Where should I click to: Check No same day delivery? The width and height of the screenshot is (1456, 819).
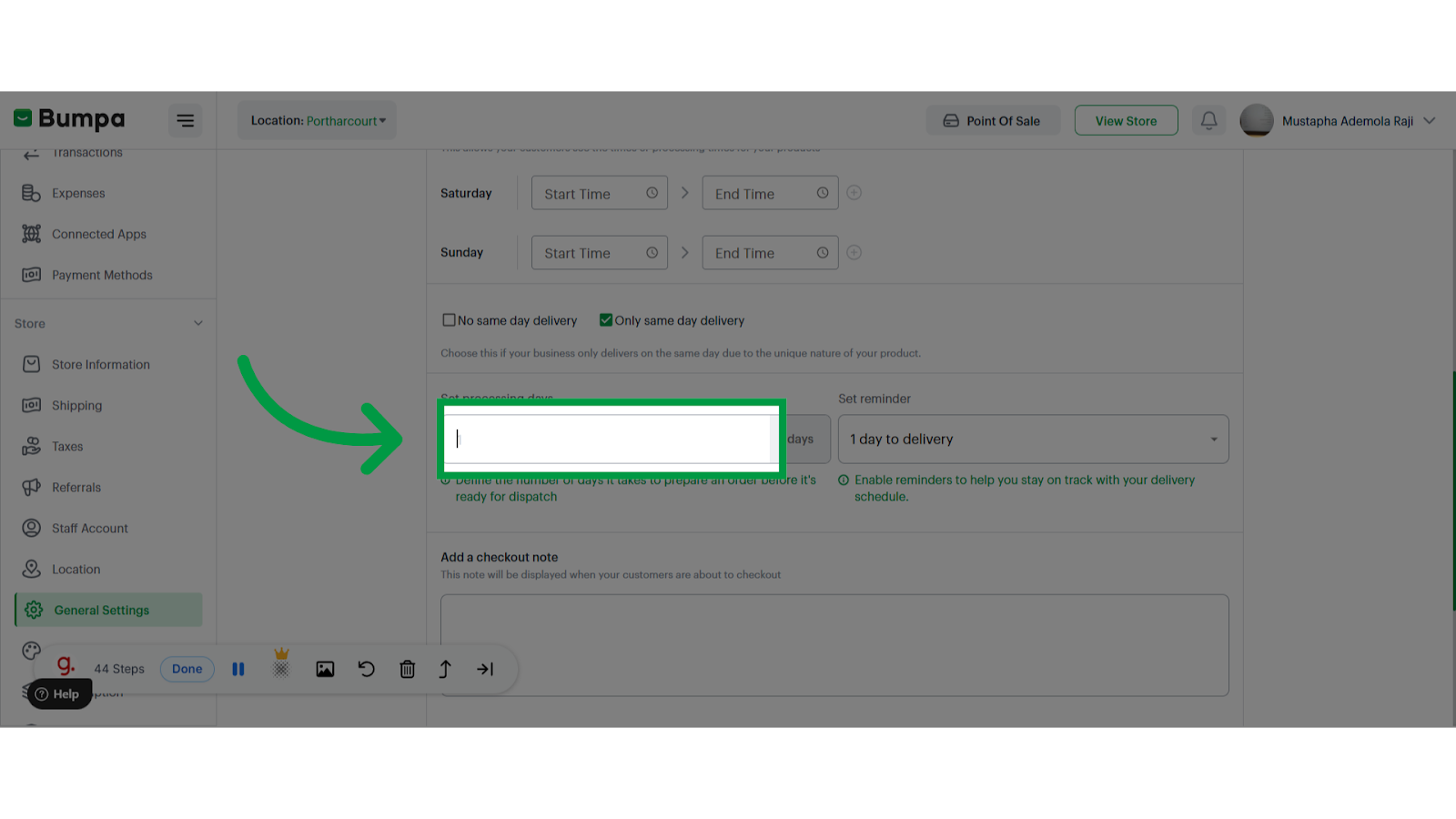[x=449, y=319]
